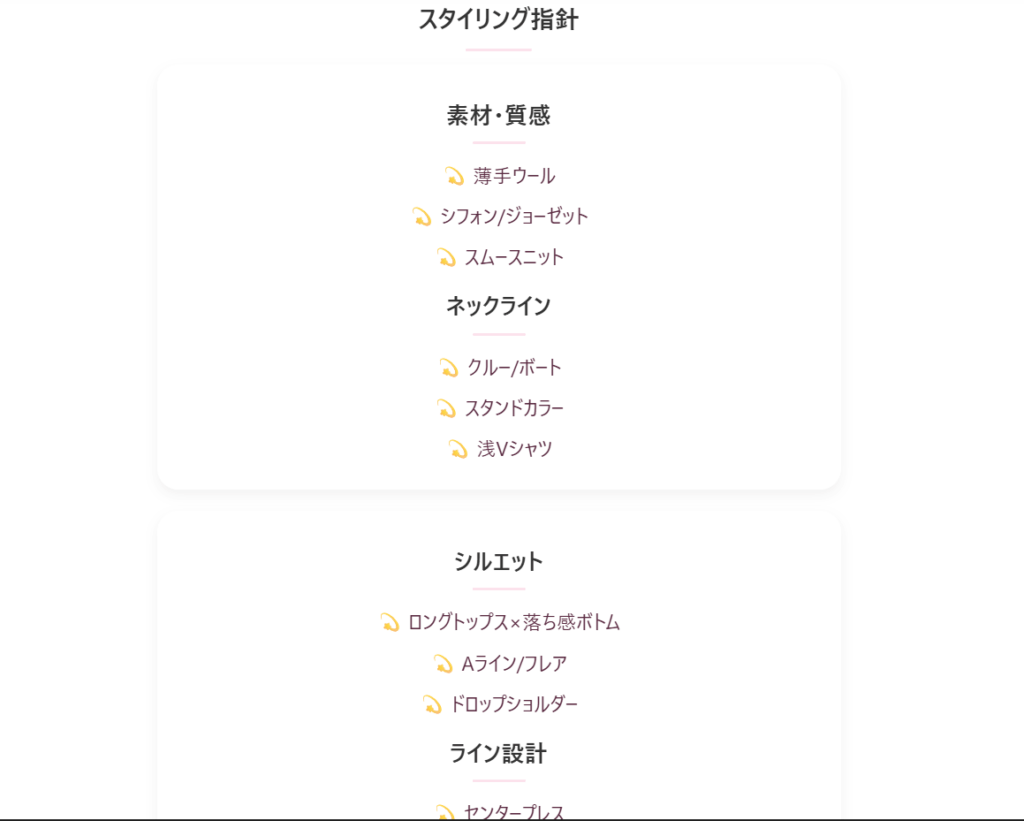Click the スタンドカラー list item text
Viewport: 1024px width, 821px height.
click(x=514, y=409)
